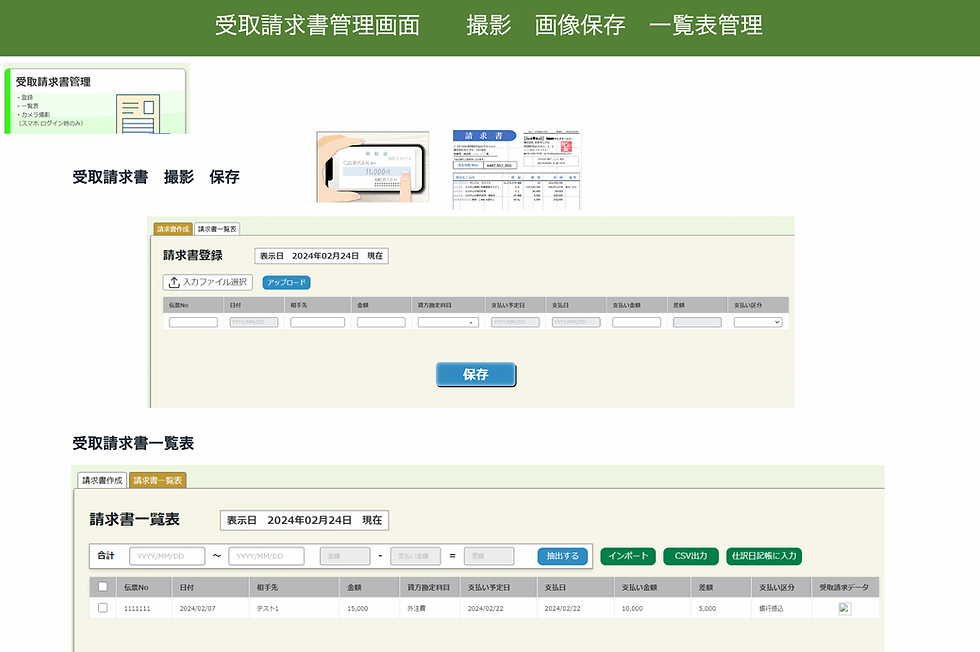Tick the checkbox for row 1111111
Viewport: 980px width, 652px height.
(x=102, y=608)
